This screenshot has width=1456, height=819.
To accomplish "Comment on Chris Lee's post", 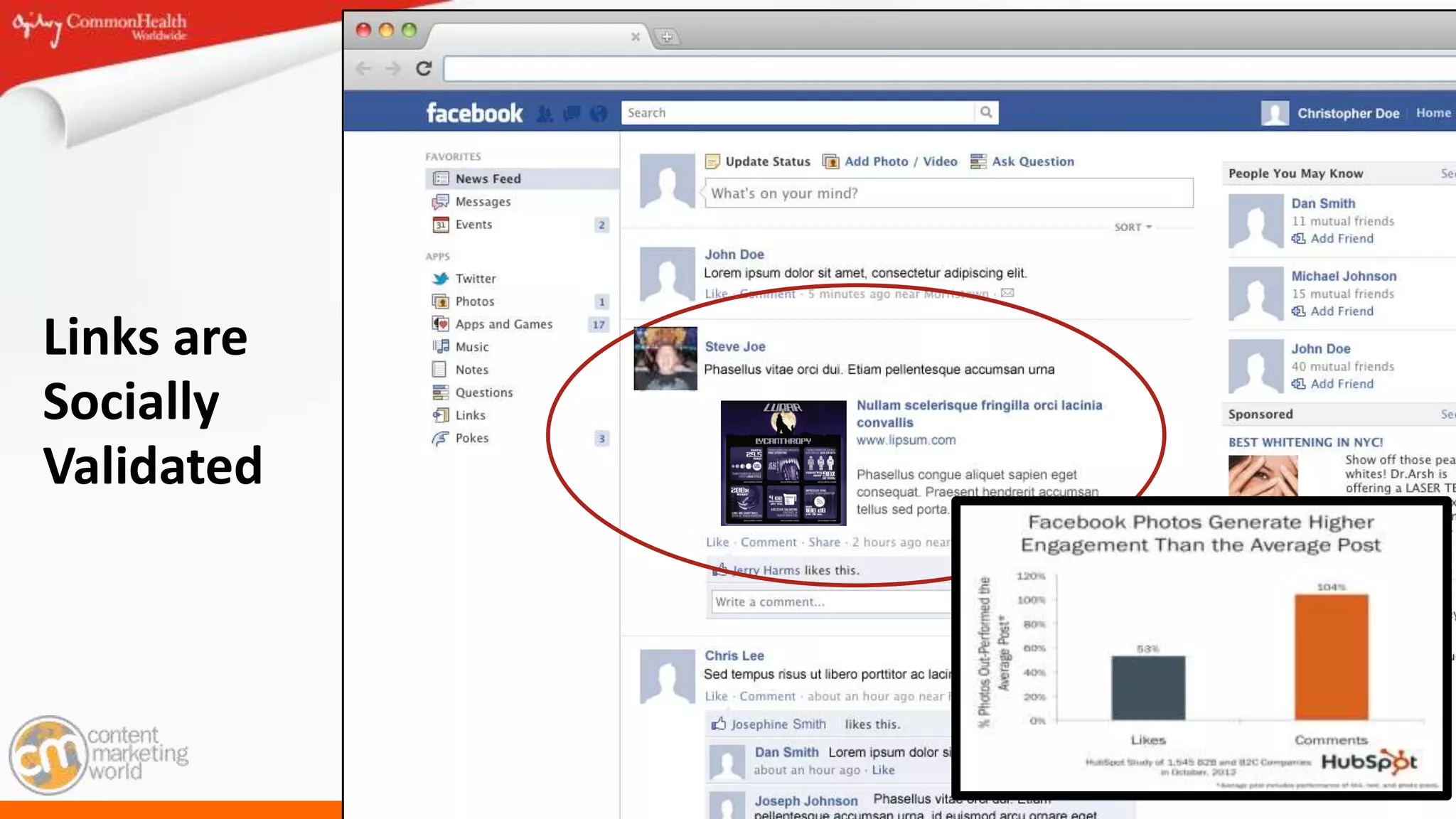I will 767,697.
